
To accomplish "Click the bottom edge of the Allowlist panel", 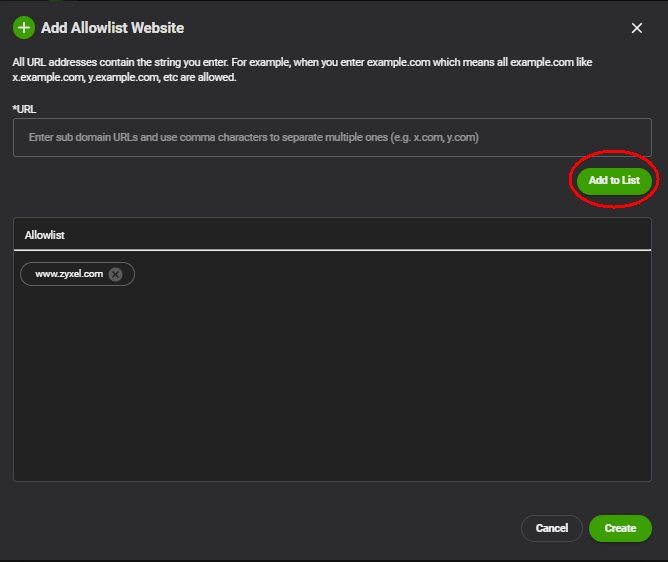I will (331, 481).
